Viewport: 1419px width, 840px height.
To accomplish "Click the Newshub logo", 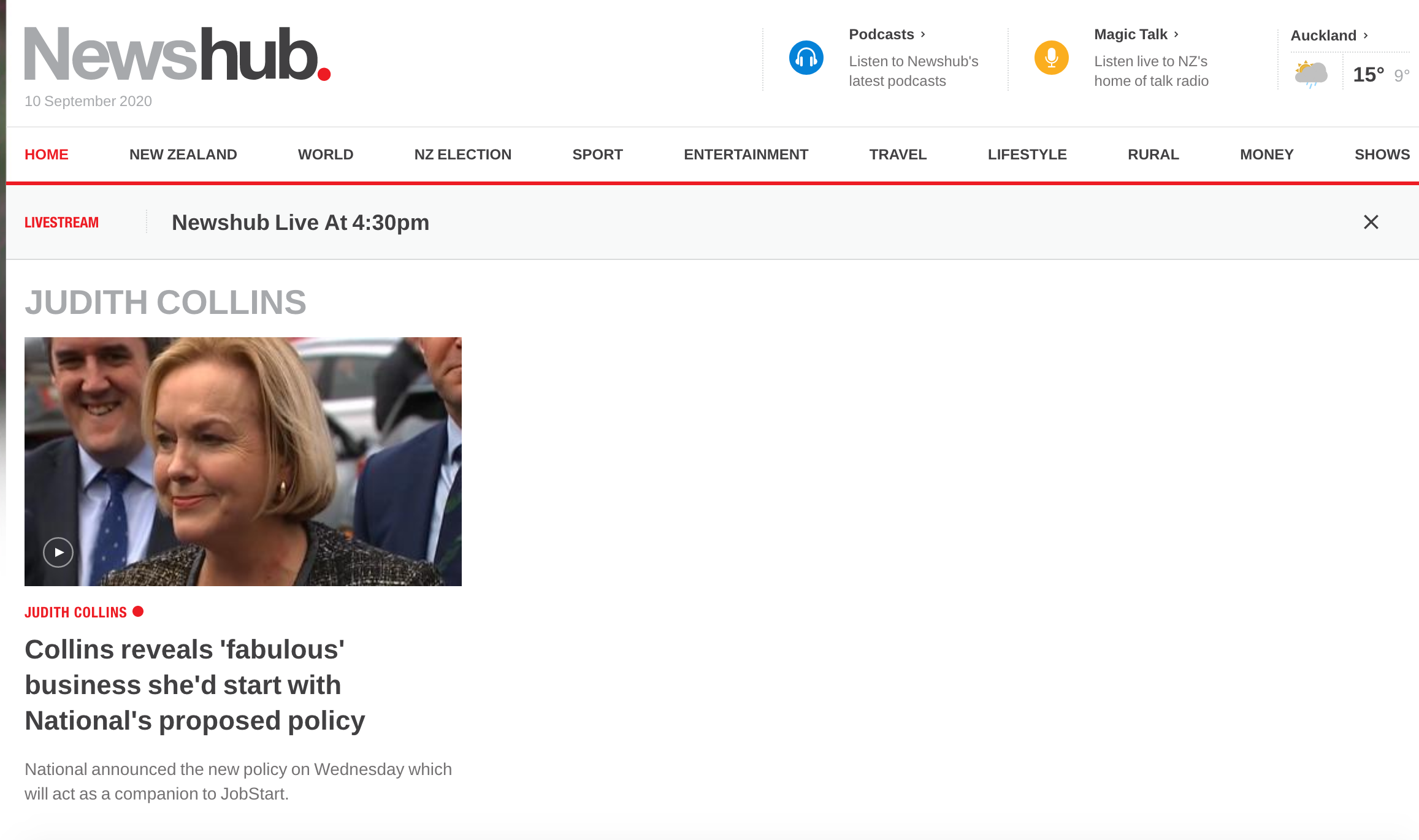I will [x=178, y=54].
